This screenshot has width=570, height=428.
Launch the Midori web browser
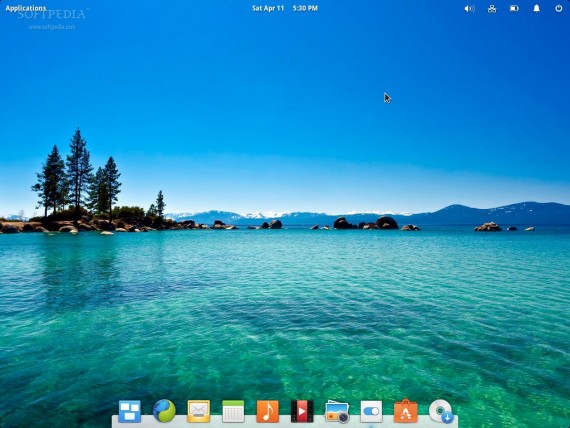click(x=164, y=411)
